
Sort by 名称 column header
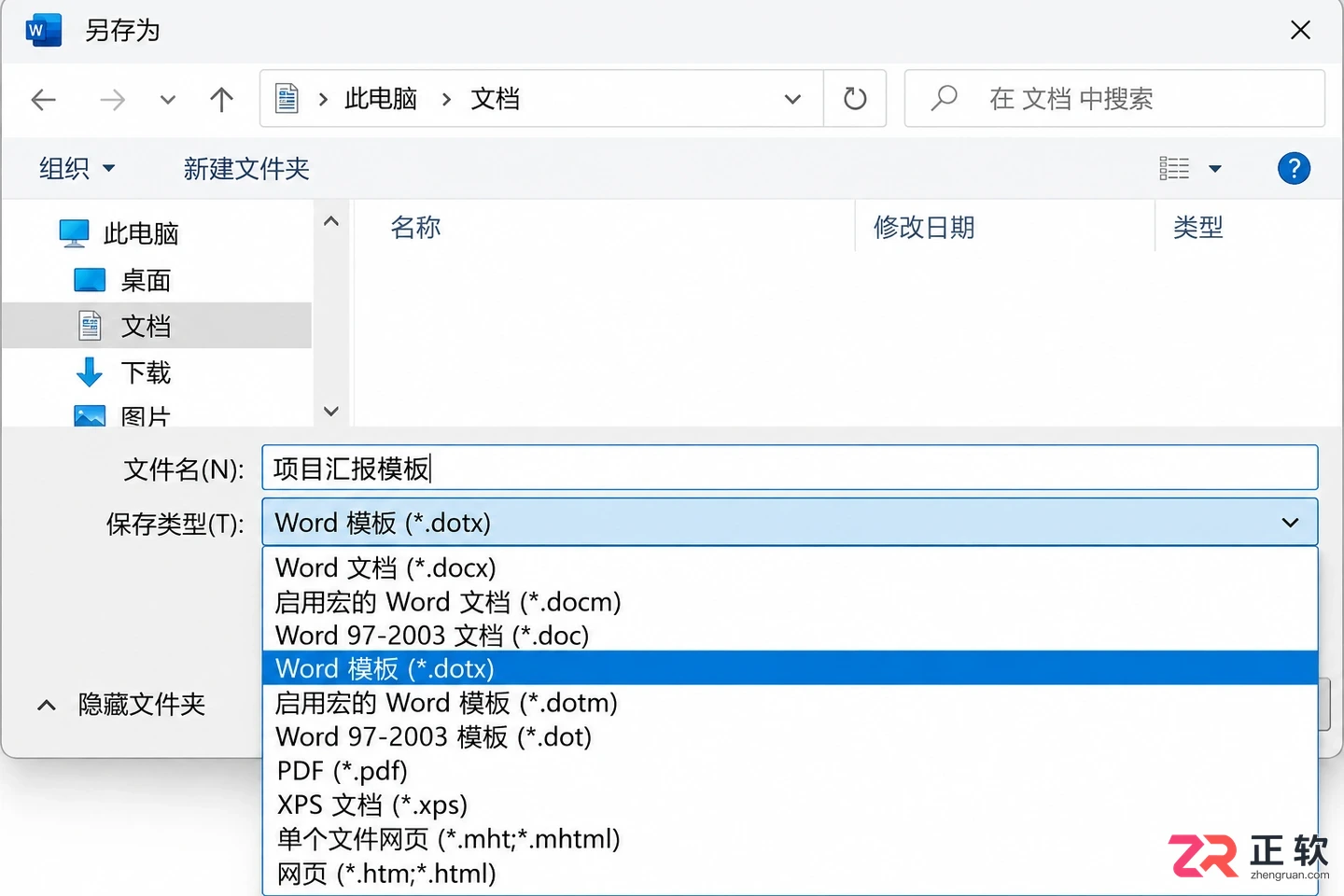click(415, 227)
